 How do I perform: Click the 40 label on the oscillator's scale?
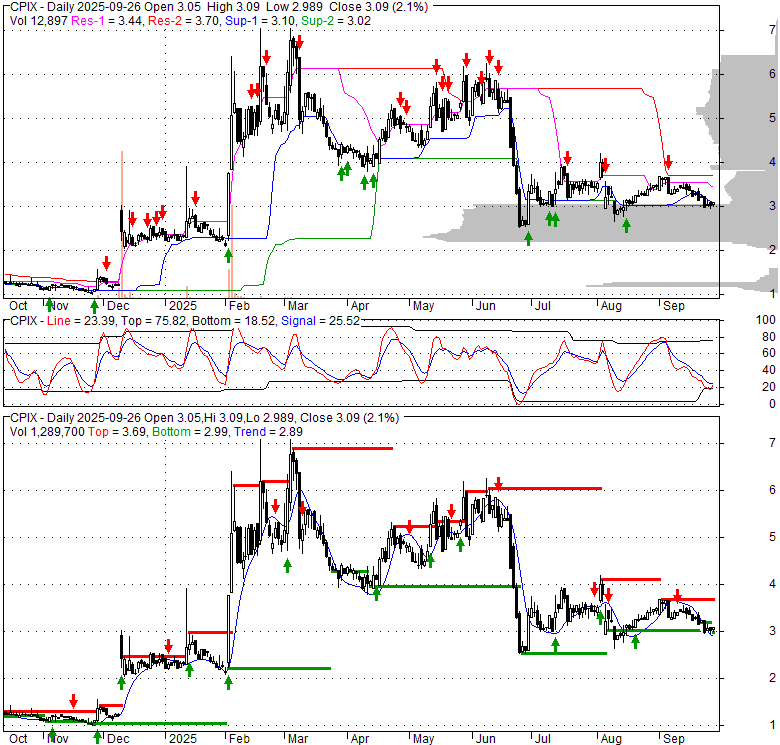point(769,370)
